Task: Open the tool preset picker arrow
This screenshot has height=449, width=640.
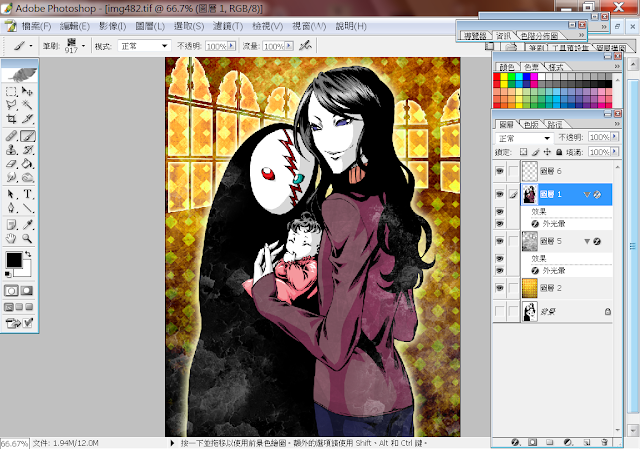Action: tap(31, 46)
